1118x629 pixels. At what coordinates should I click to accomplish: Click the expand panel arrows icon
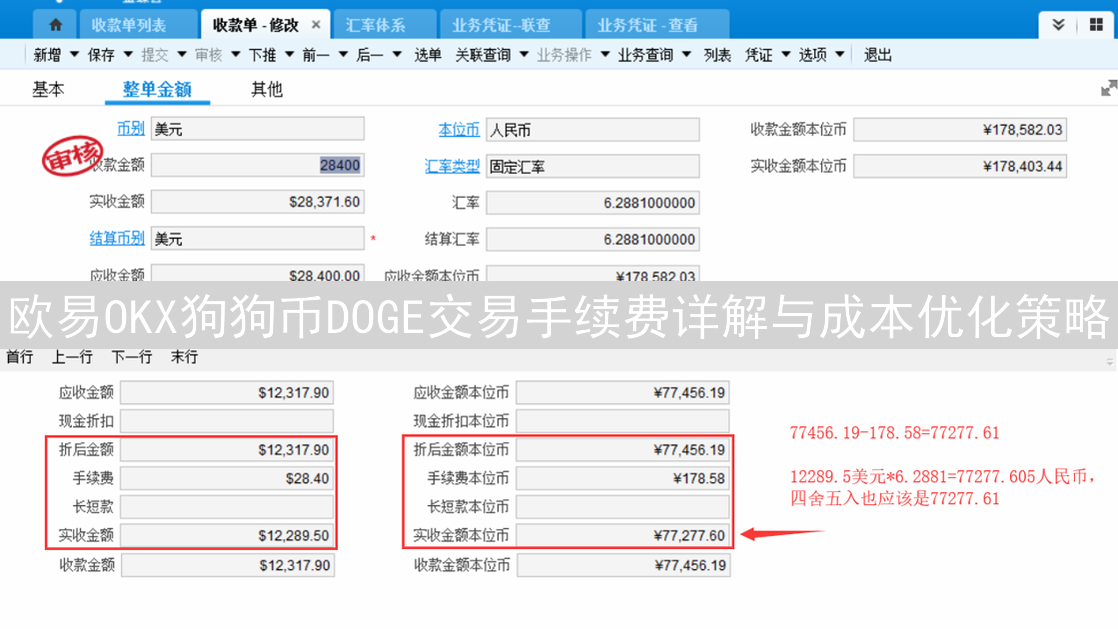1109,88
